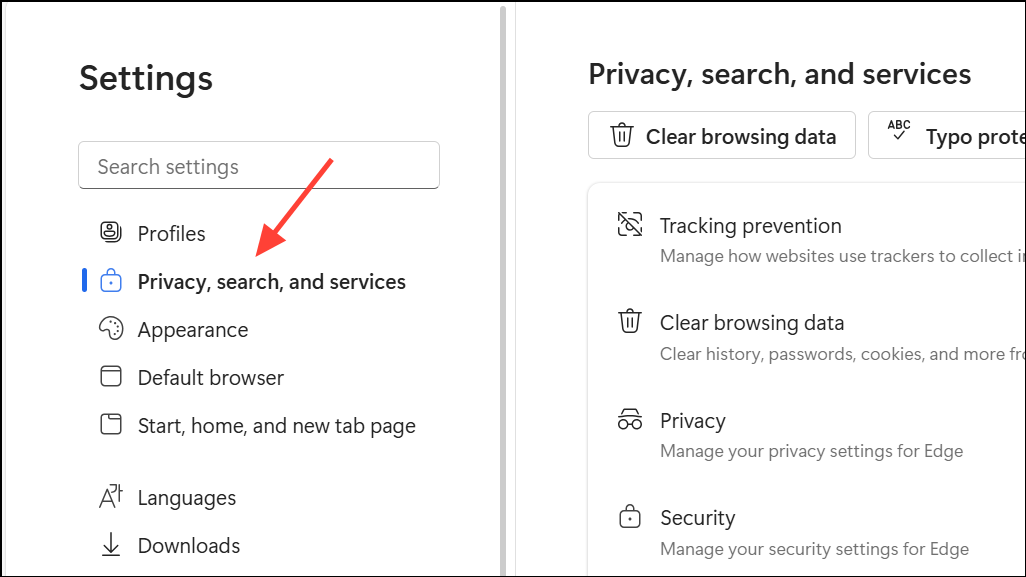Click into the Search settings field

click(258, 166)
